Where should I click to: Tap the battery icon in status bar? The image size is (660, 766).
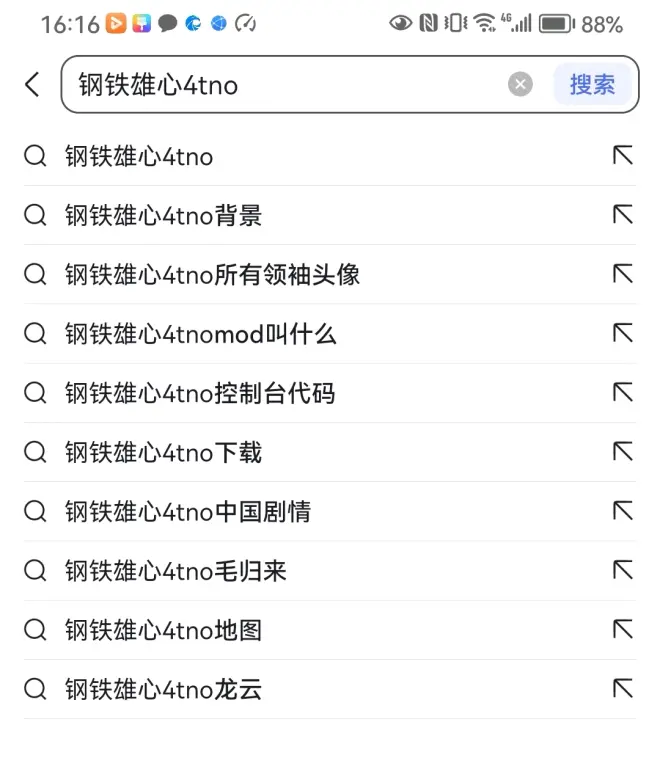pyautogui.click(x=557, y=24)
